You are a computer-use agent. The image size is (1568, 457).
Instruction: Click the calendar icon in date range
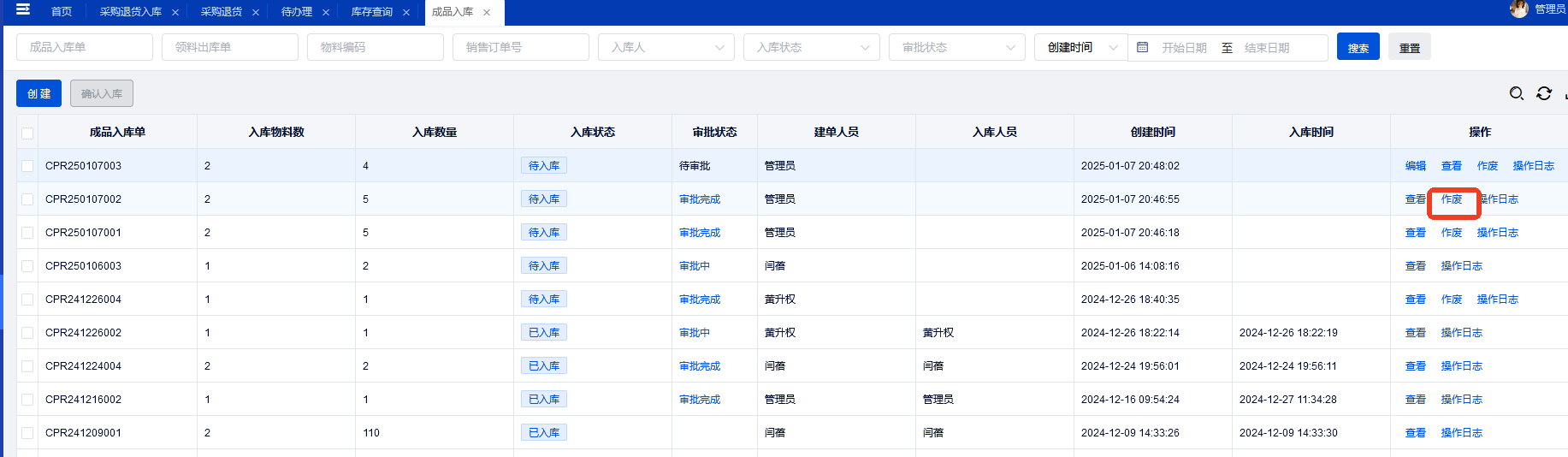[x=1143, y=47]
